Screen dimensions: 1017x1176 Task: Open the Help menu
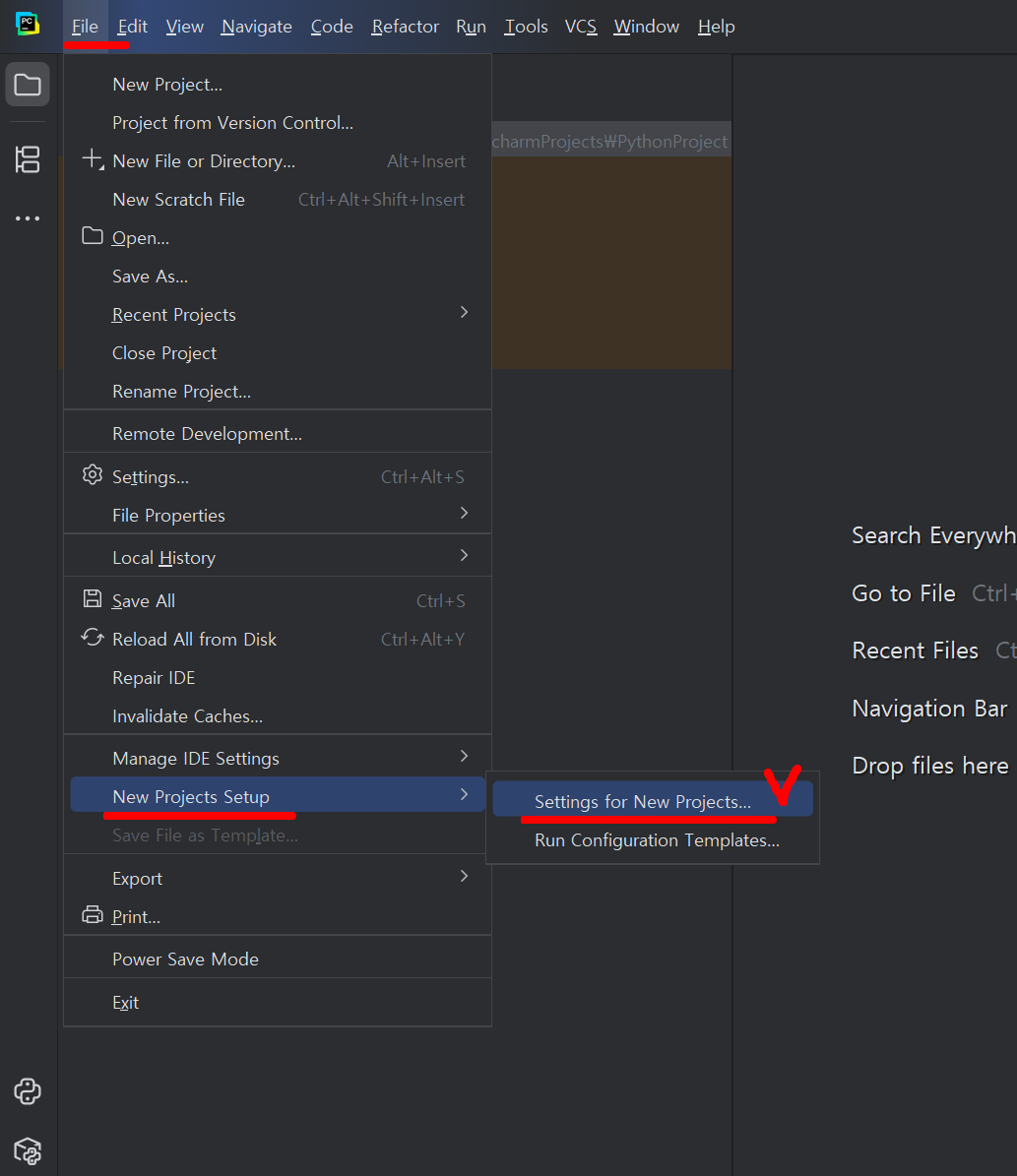pyautogui.click(x=716, y=27)
